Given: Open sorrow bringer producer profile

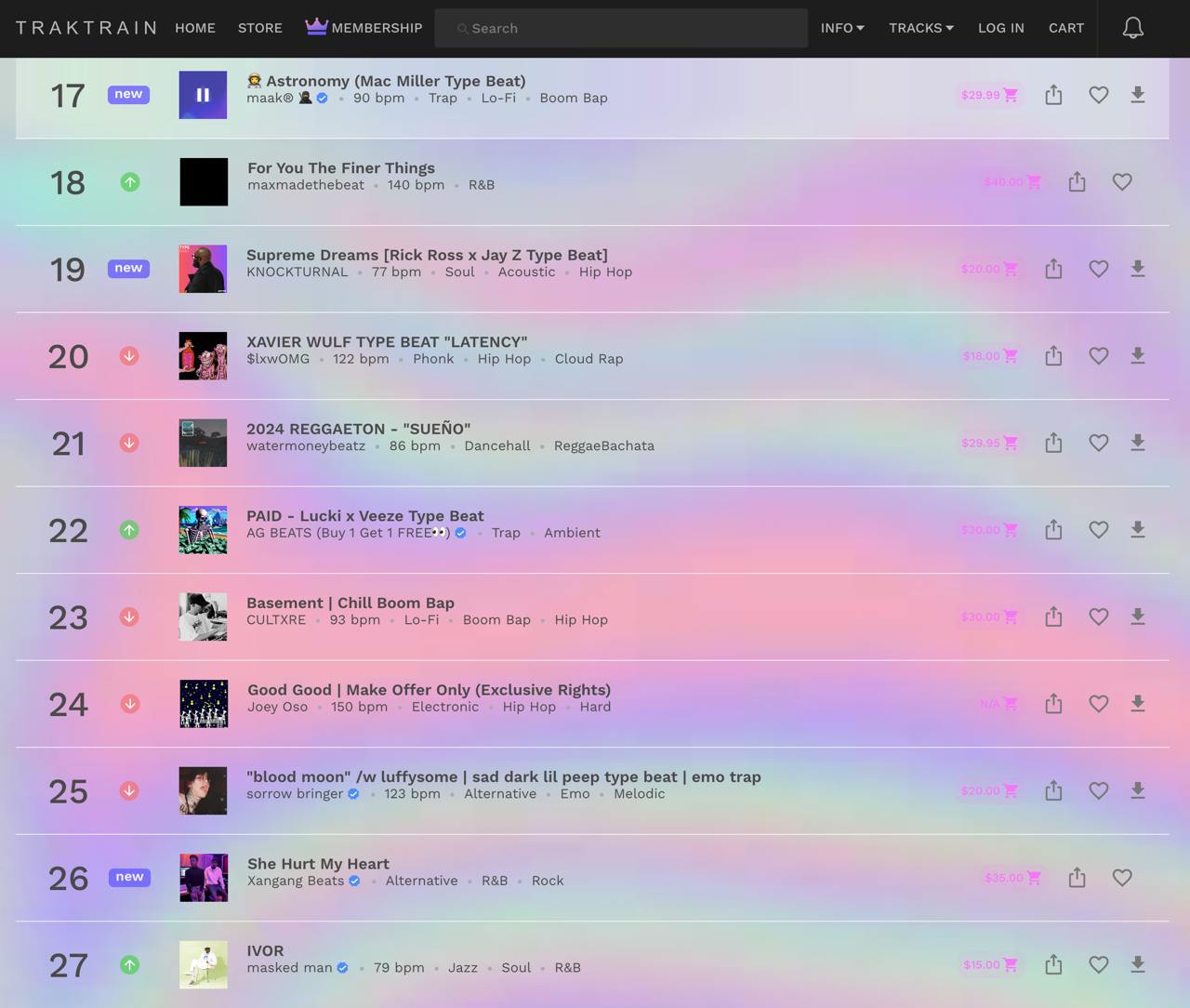Looking at the screenshot, I should (295, 793).
